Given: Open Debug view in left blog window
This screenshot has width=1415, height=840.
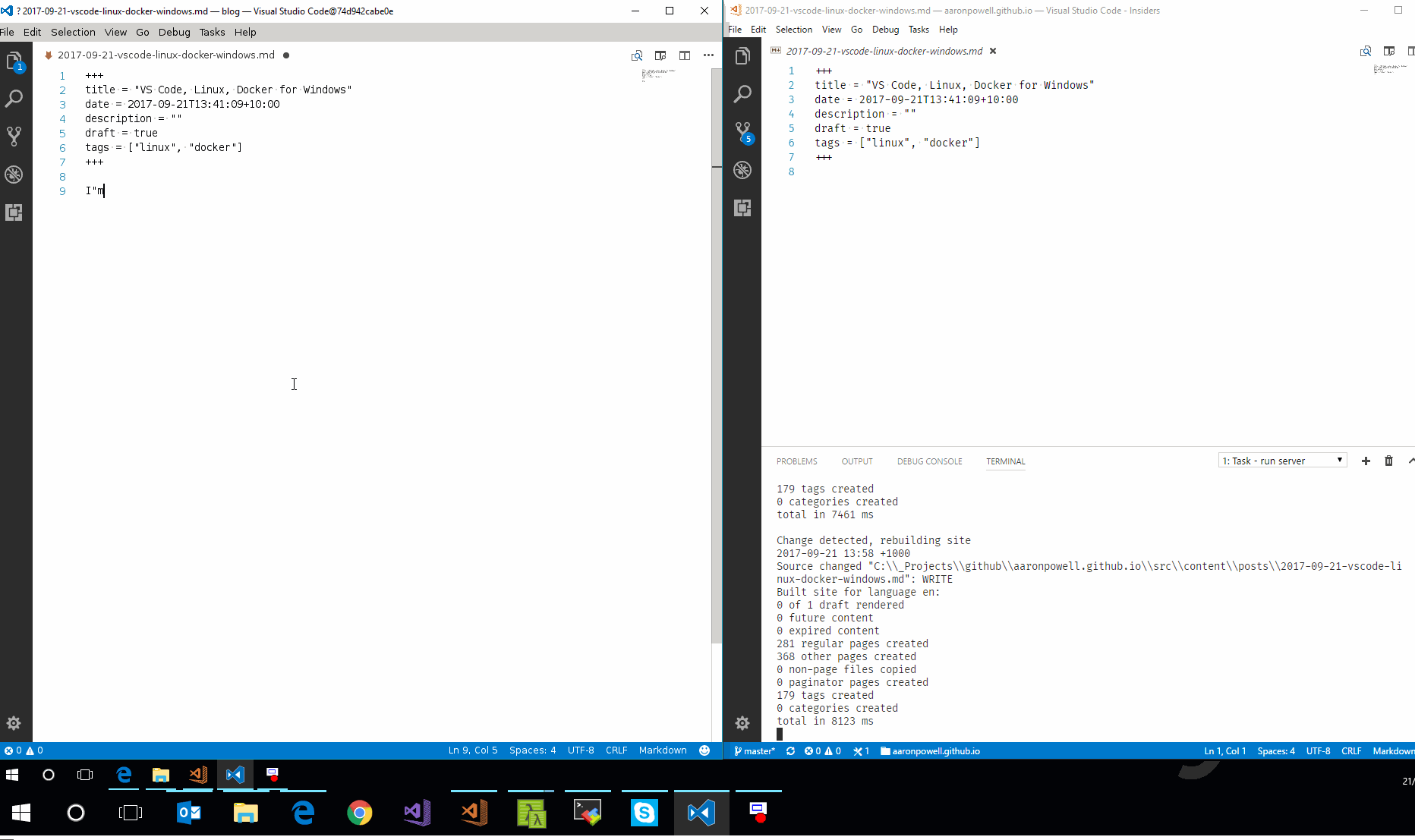Looking at the screenshot, I should pos(14,175).
